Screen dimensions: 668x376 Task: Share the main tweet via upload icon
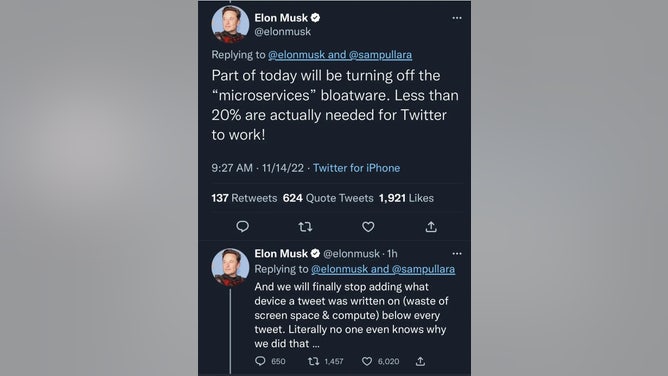[x=431, y=227]
